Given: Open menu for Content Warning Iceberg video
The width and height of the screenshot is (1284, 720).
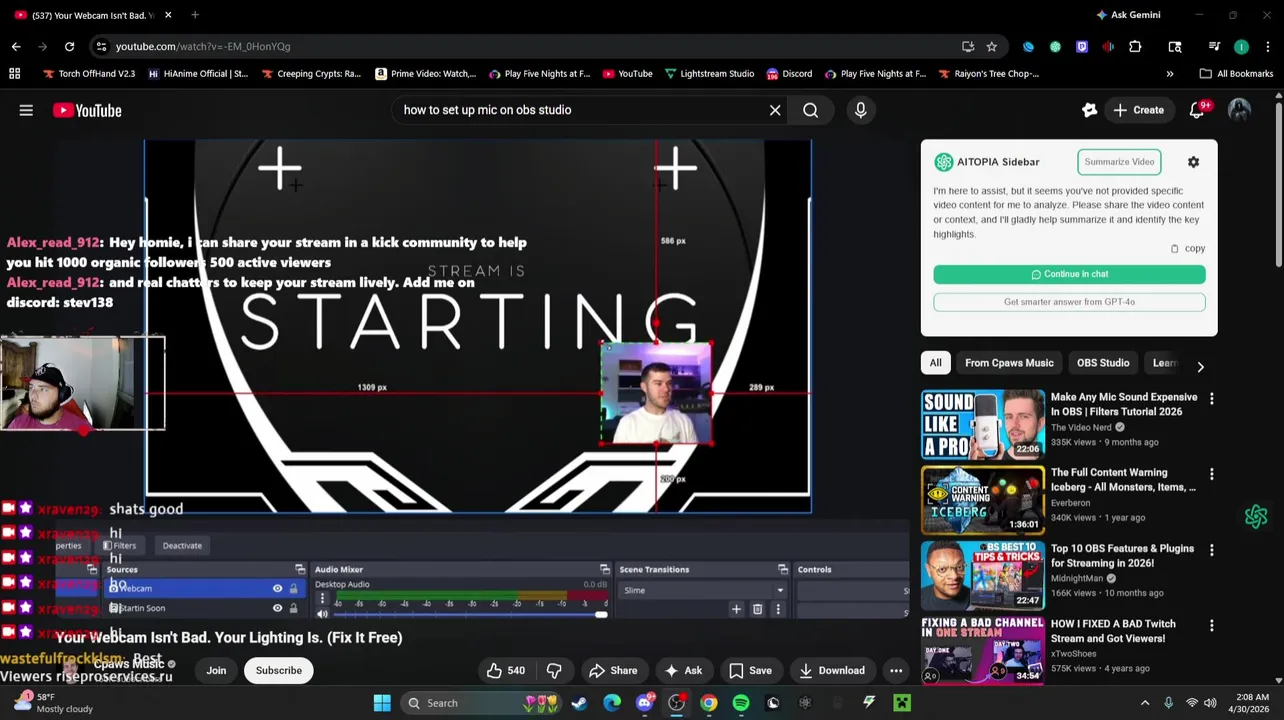Looking at the screenshot, I should [1211, 474].
